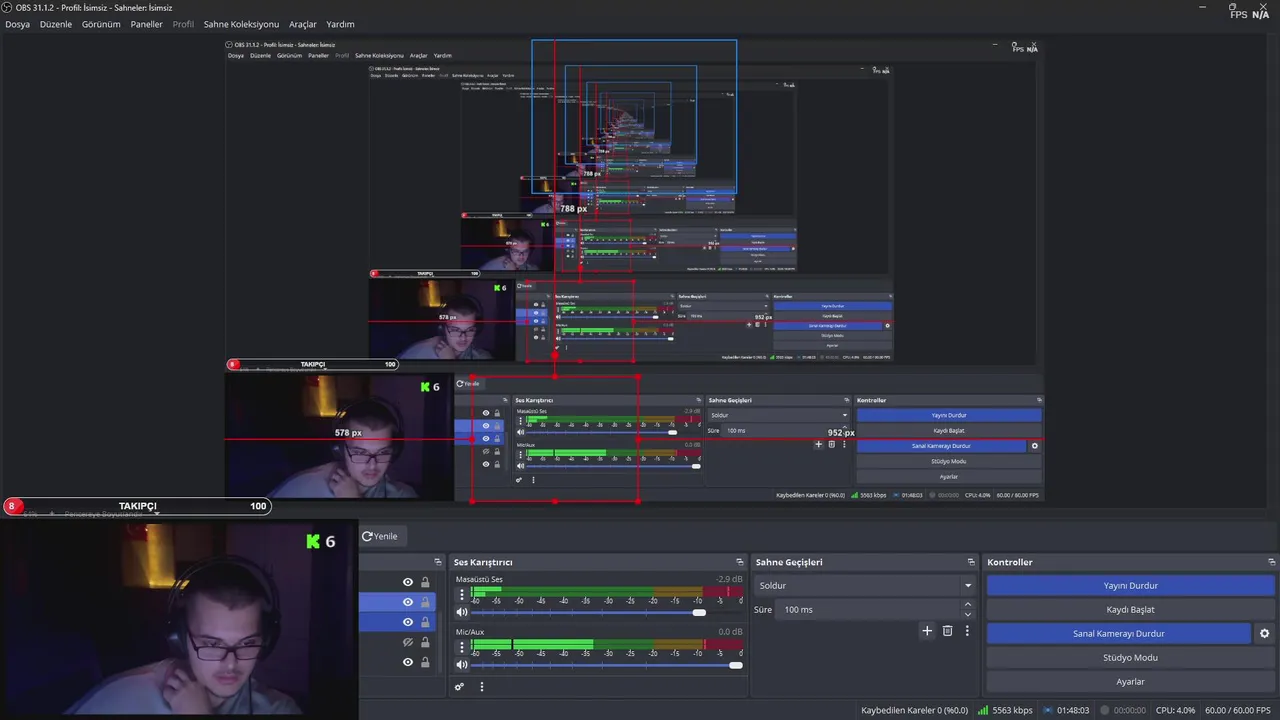
Task: Click the green bitrate bars status icon
Action: pyautogui.click(x=983, y=710)
